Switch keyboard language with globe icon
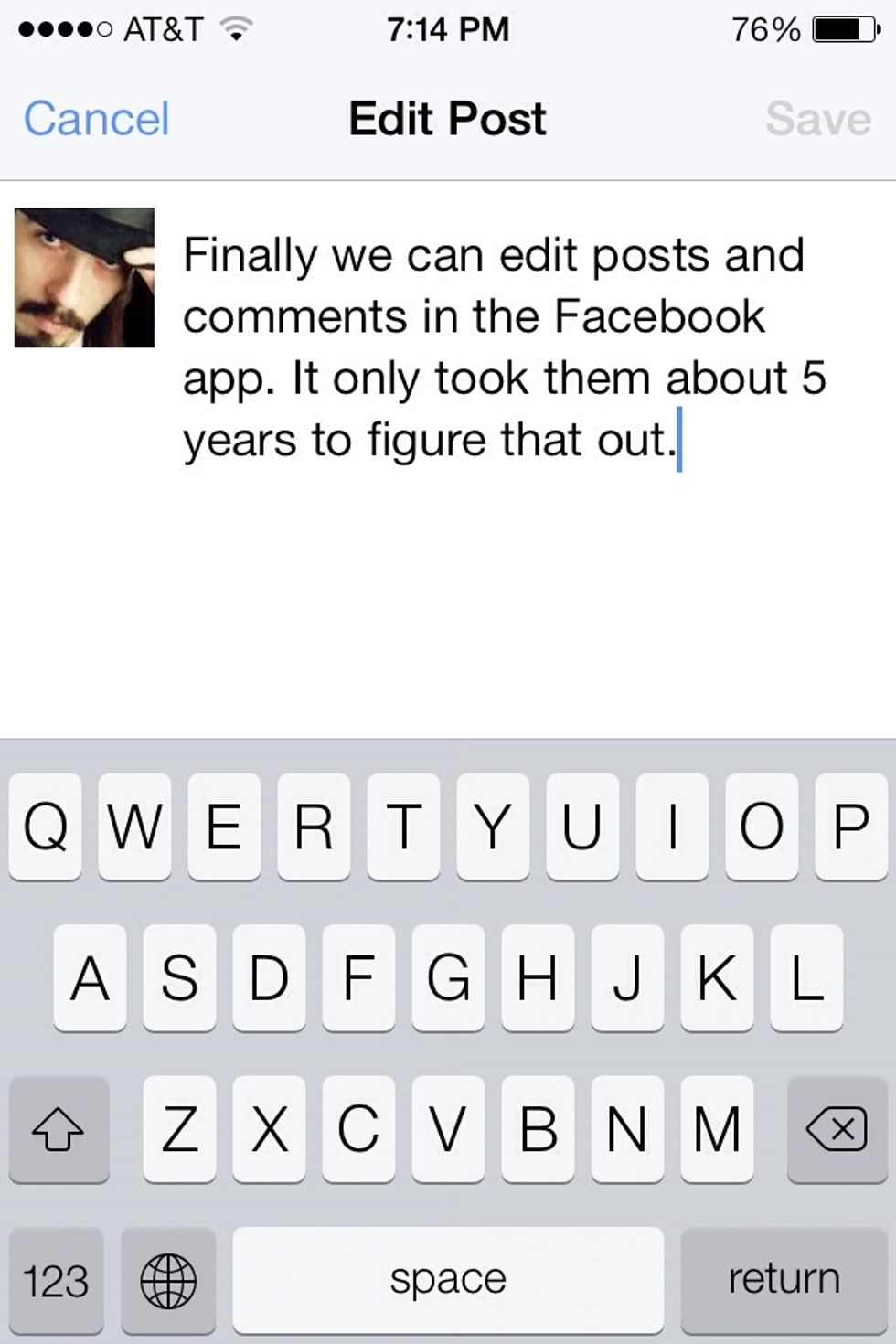 (168, 1280)
